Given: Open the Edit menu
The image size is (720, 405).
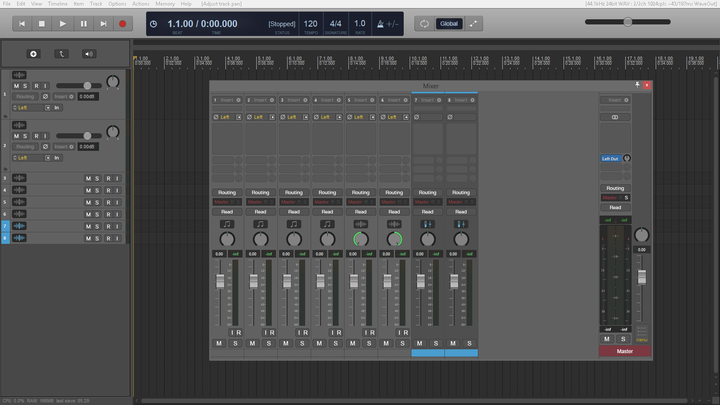Looking at the screenshot, I should 21,4.
